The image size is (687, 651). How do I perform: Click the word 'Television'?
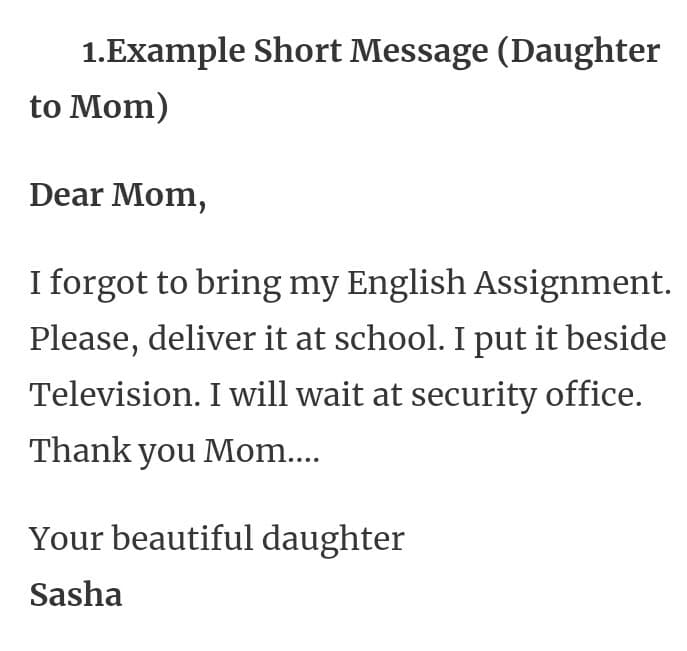(x=111, y=395)
